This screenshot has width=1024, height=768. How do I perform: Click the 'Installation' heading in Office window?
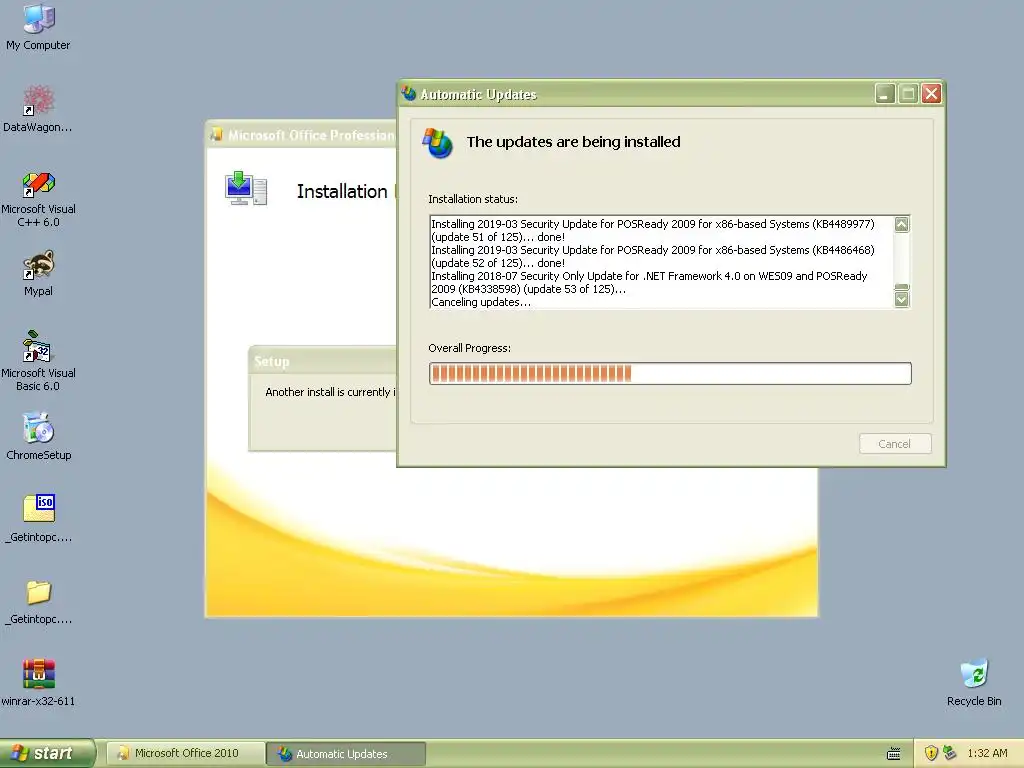342,191
